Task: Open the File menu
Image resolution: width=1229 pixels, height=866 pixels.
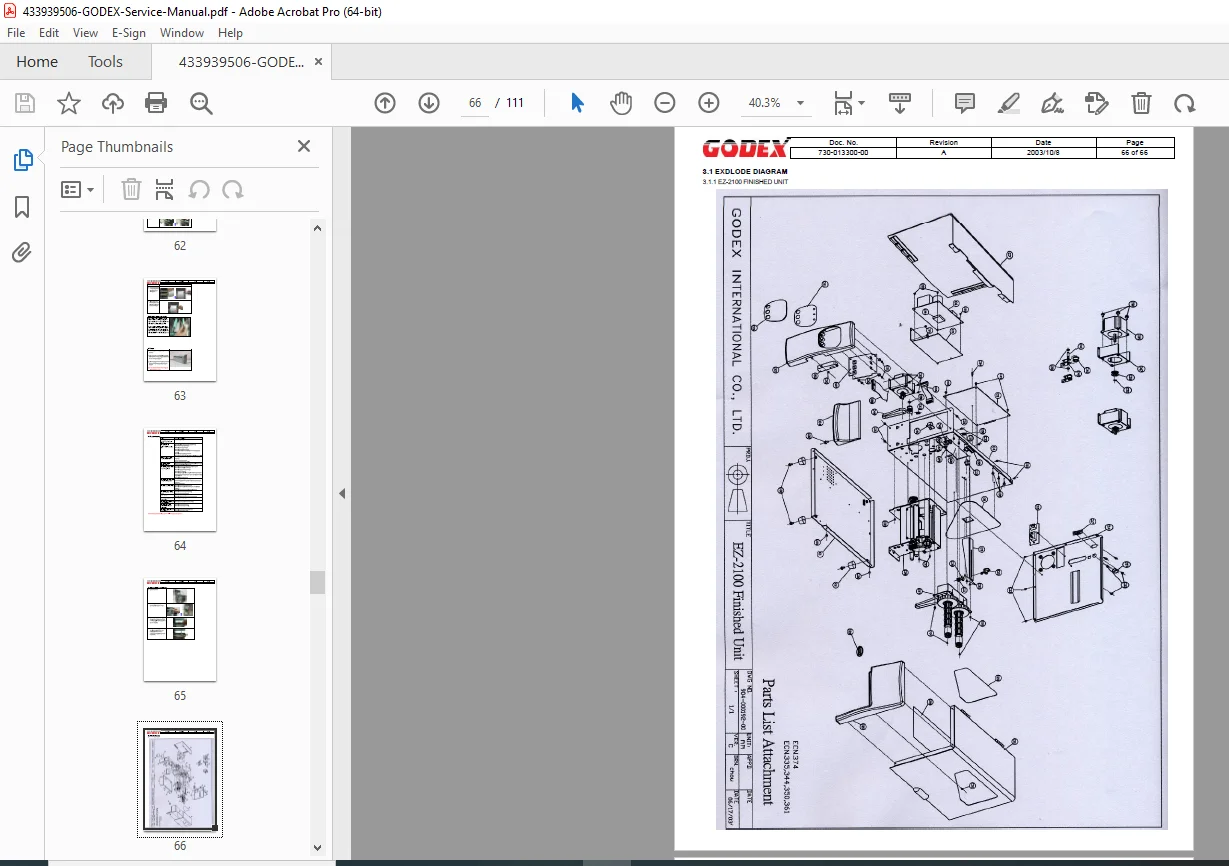Action: (17, 33)
